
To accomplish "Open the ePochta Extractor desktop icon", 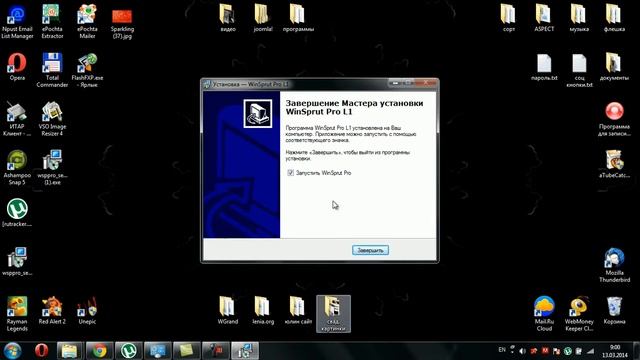I will (x=52, y=22).
